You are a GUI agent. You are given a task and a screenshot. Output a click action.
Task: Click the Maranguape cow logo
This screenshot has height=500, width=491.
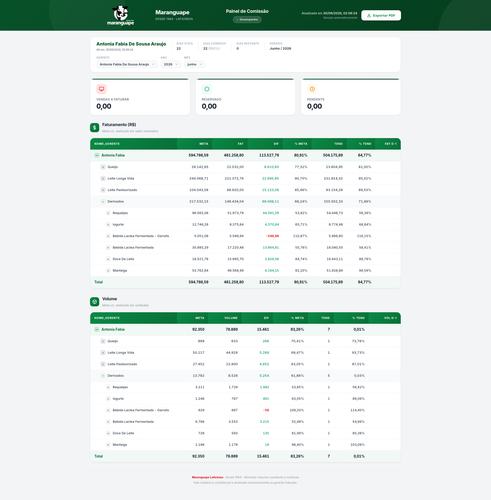click(x=120, y=15)
